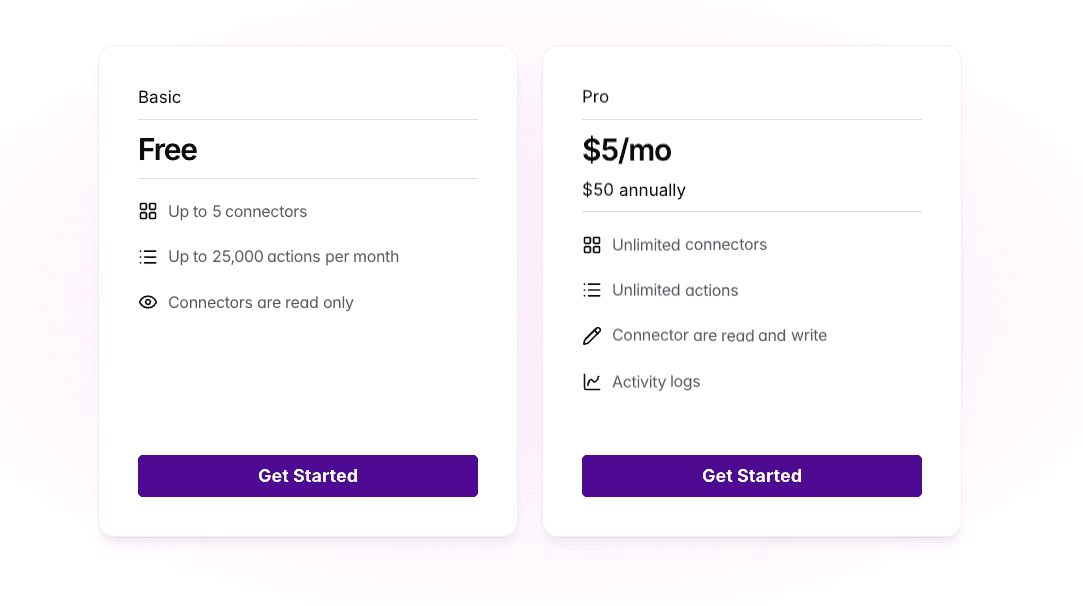The height and width of the screenshot is (606, 1083).
Task: Click Up to 25,000 actions per month text
Action: click(283, 257)
